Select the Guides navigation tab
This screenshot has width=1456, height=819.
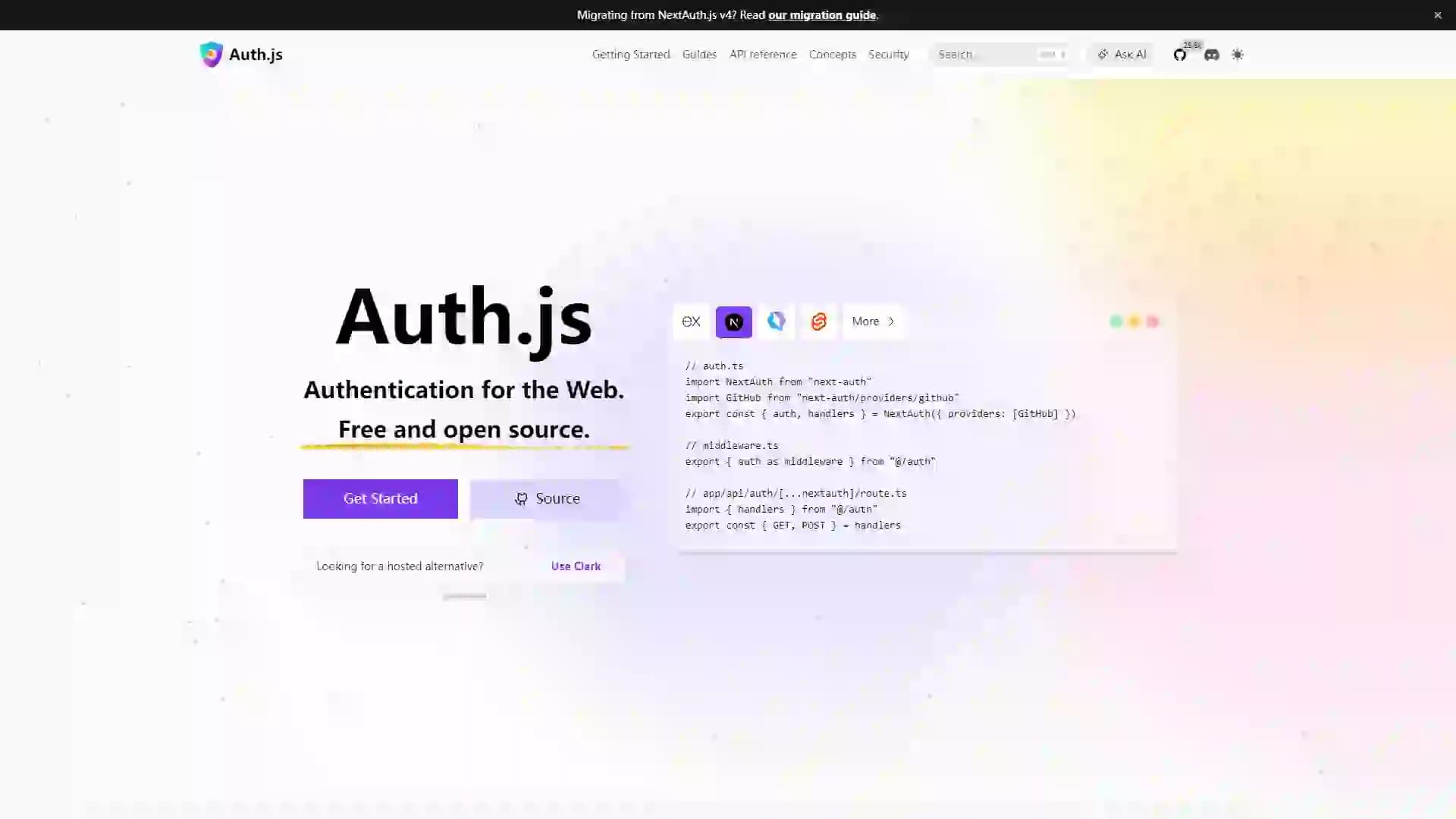(x=700, y=54)
